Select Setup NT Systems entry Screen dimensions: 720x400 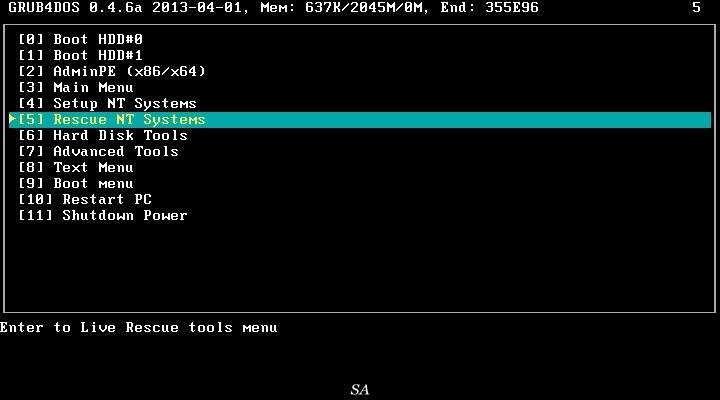coord(107,104)
